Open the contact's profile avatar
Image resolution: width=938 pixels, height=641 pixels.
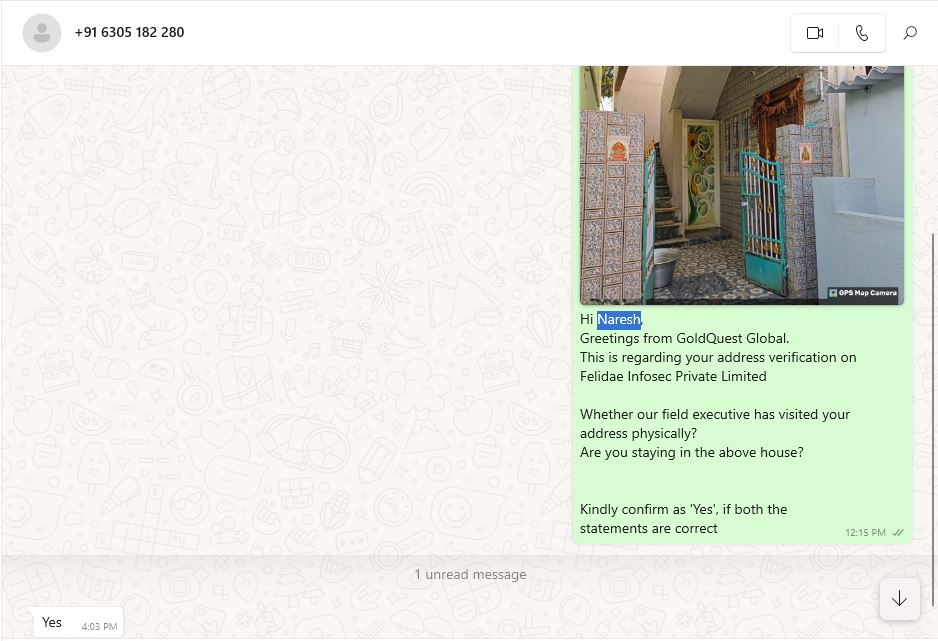pyautogui.click(x=42, y=33)
